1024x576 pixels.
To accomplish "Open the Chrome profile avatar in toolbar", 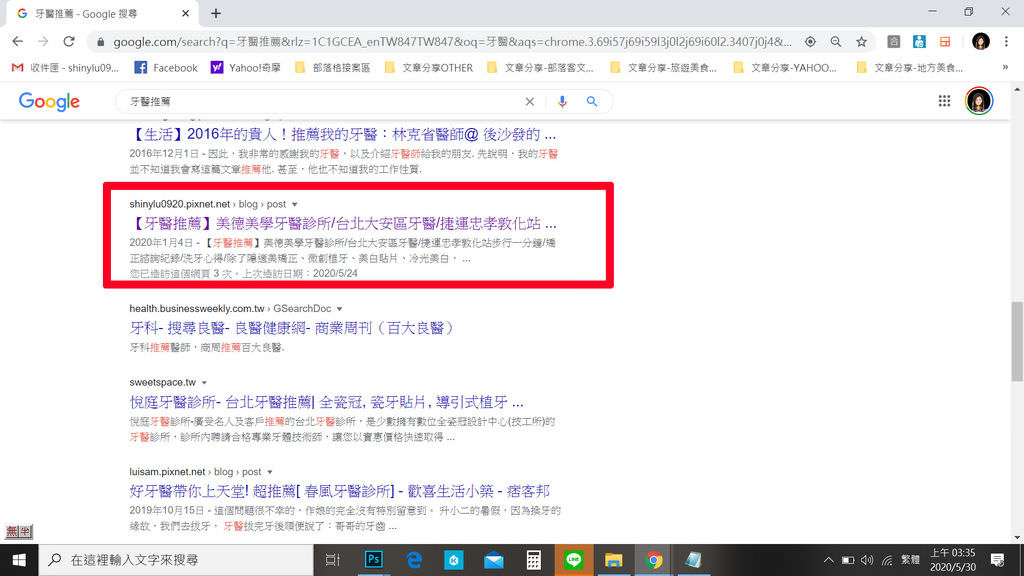I will [x=980, y=42].
